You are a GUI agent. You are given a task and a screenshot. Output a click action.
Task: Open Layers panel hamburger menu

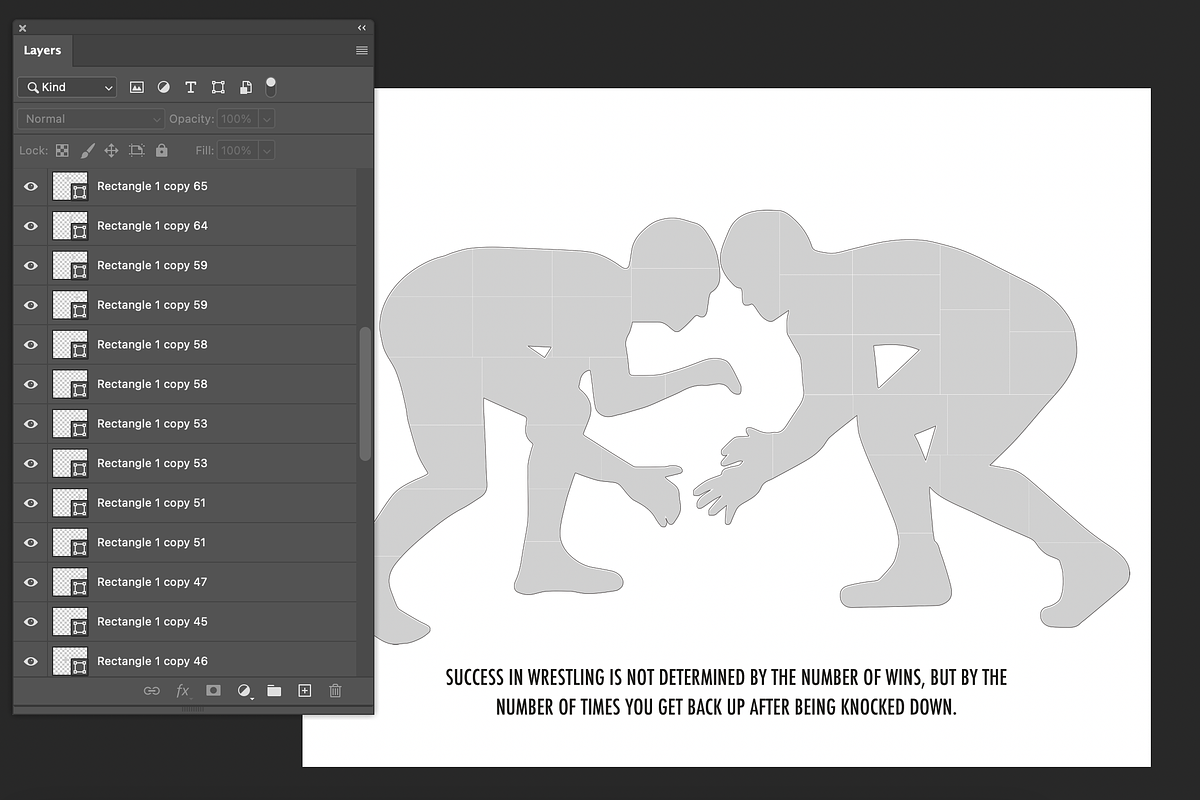pos(362,50)
